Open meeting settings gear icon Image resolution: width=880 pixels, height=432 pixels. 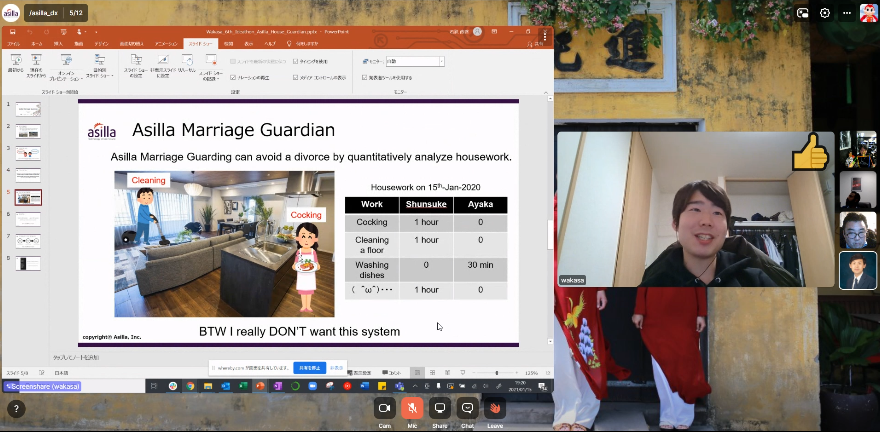tap(824, 13)
